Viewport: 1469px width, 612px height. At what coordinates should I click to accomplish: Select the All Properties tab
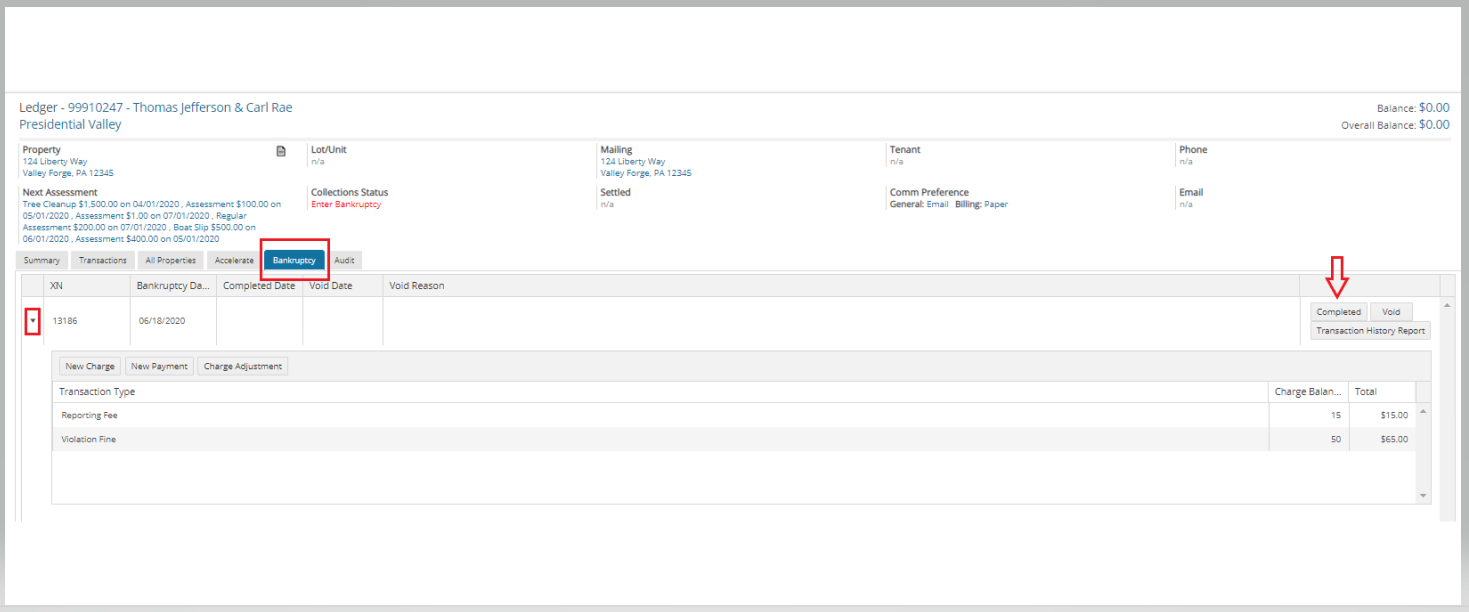[170, 260]
